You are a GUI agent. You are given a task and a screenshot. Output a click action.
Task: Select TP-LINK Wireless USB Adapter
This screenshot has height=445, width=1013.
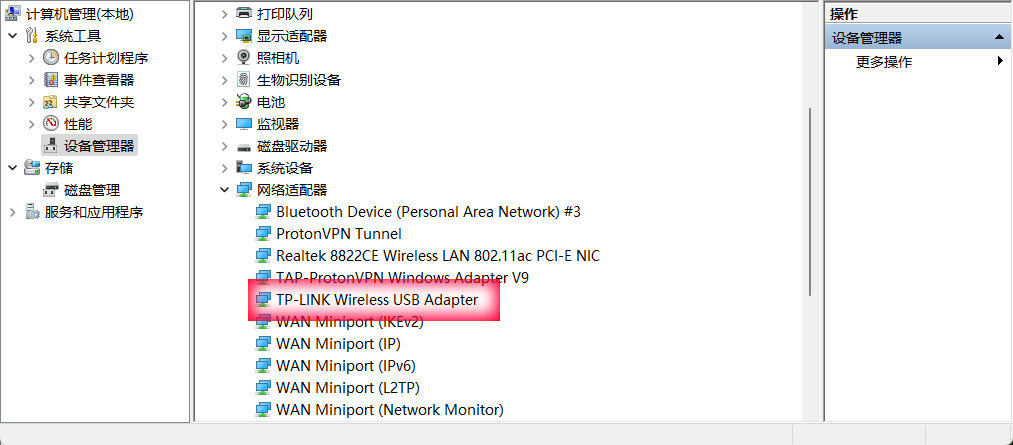tap(376, 300)
